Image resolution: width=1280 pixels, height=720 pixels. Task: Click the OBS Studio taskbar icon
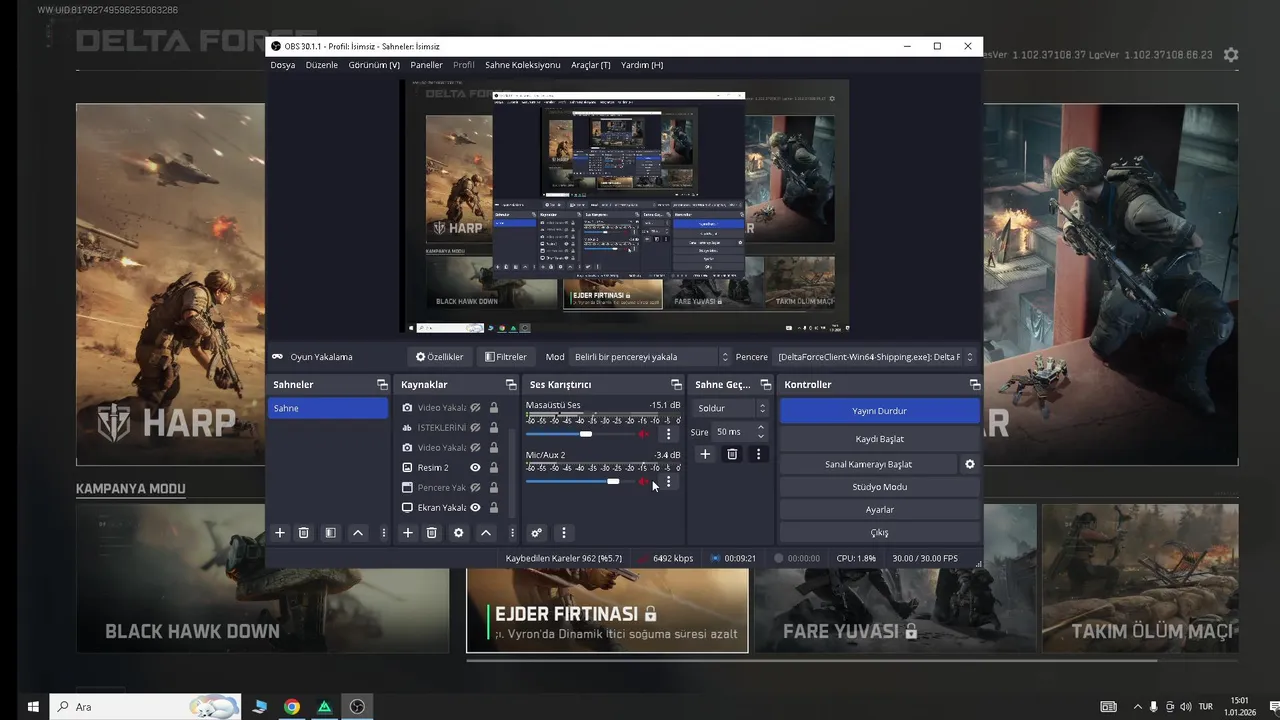357,707
